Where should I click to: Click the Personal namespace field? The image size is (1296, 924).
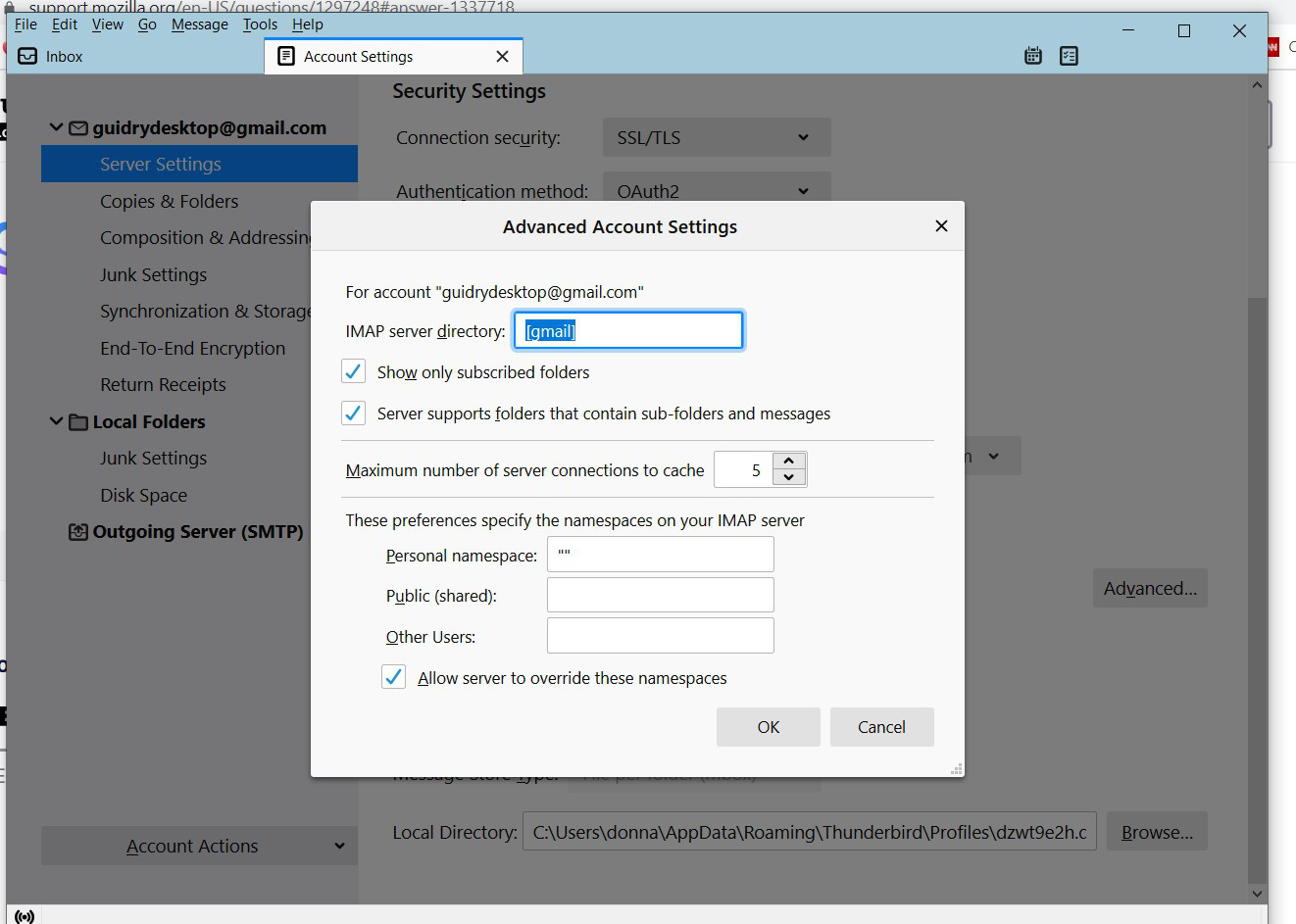coord(660,554)
